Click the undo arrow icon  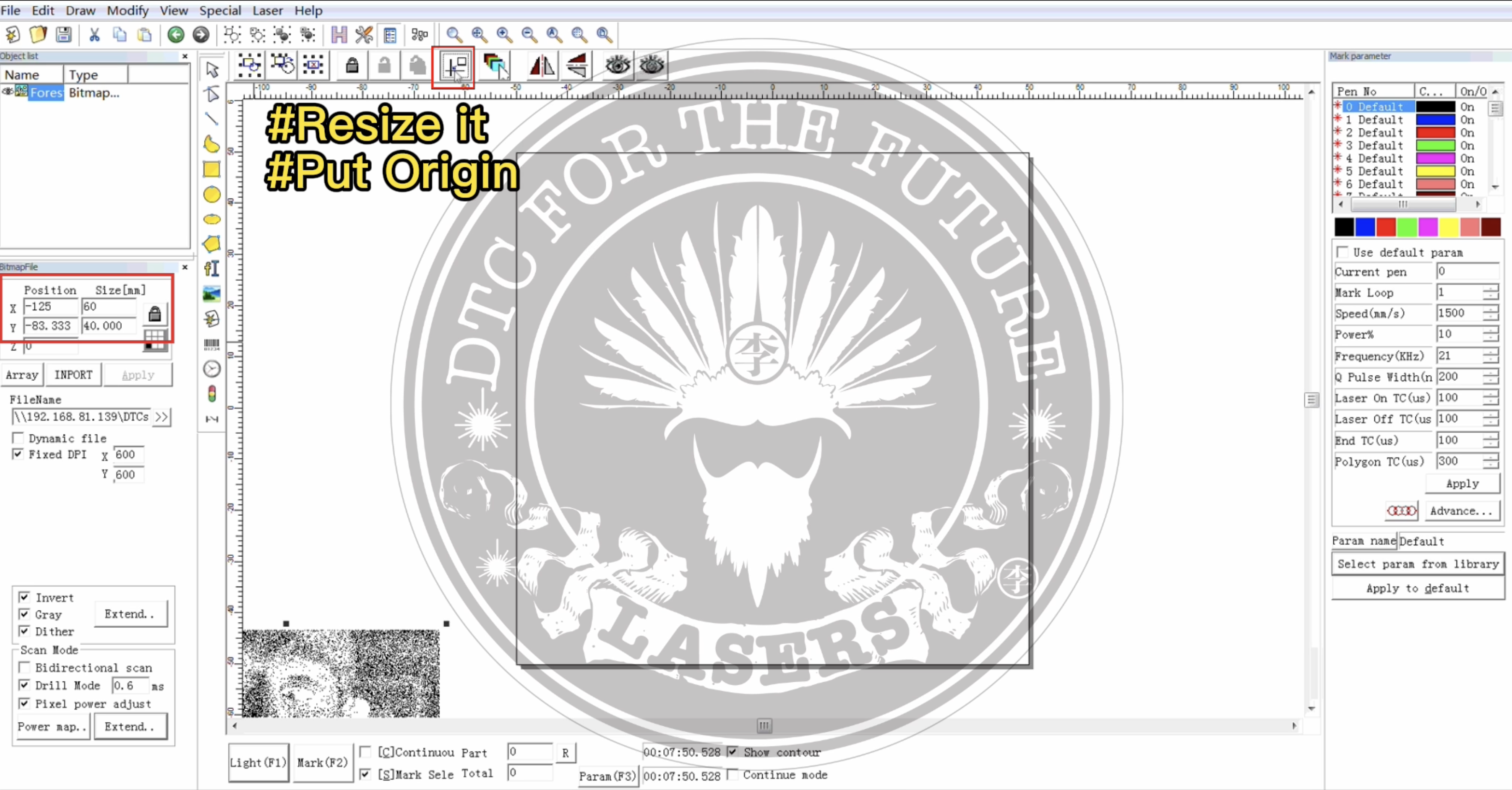pos(175,35)
